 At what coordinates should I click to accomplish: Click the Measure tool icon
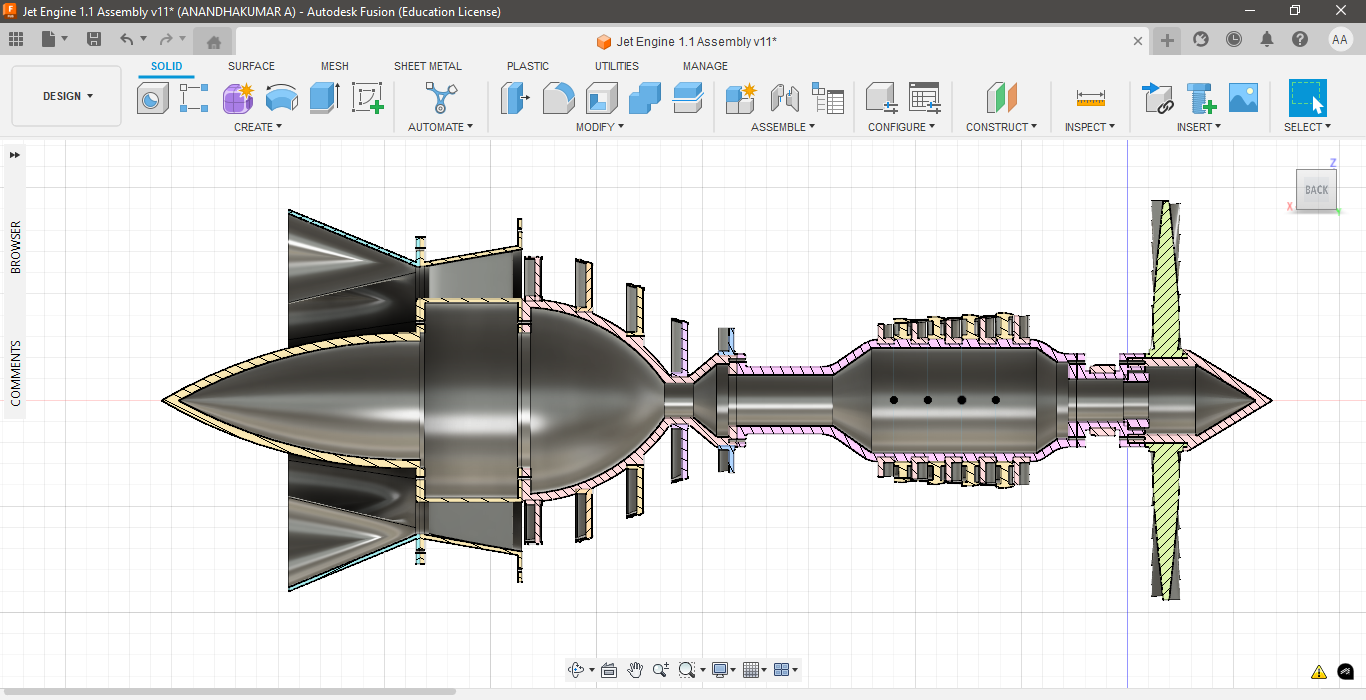[1090, 98]
